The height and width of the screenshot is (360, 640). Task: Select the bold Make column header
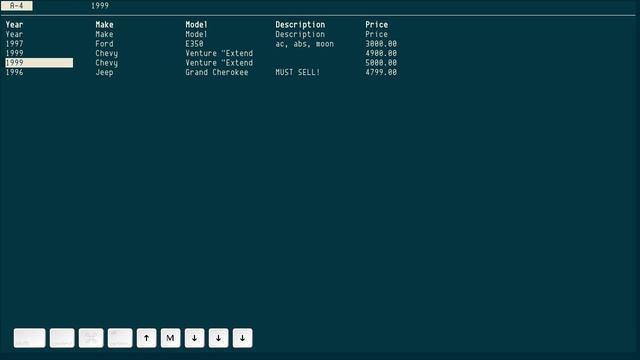(104, 24)
